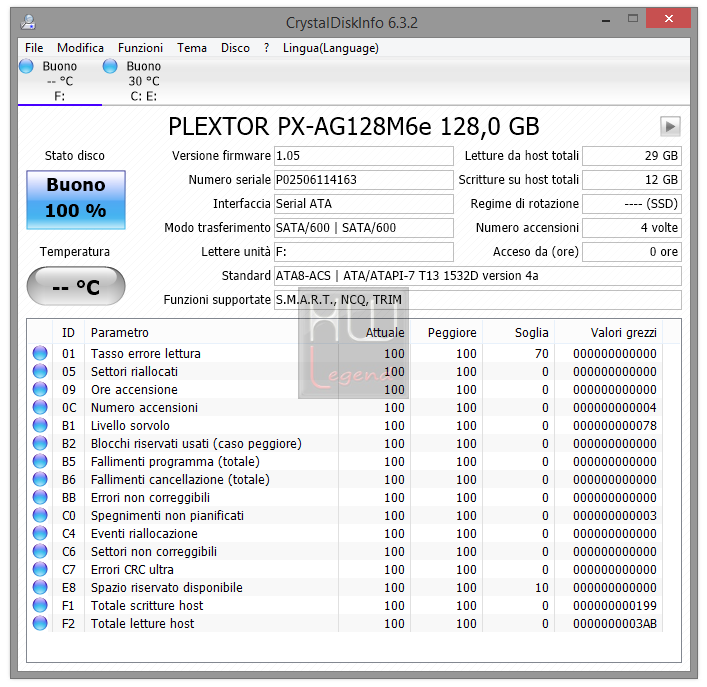
Task: Click status orb of Eventi riallocazione row
Action: [x=40, y=533]
